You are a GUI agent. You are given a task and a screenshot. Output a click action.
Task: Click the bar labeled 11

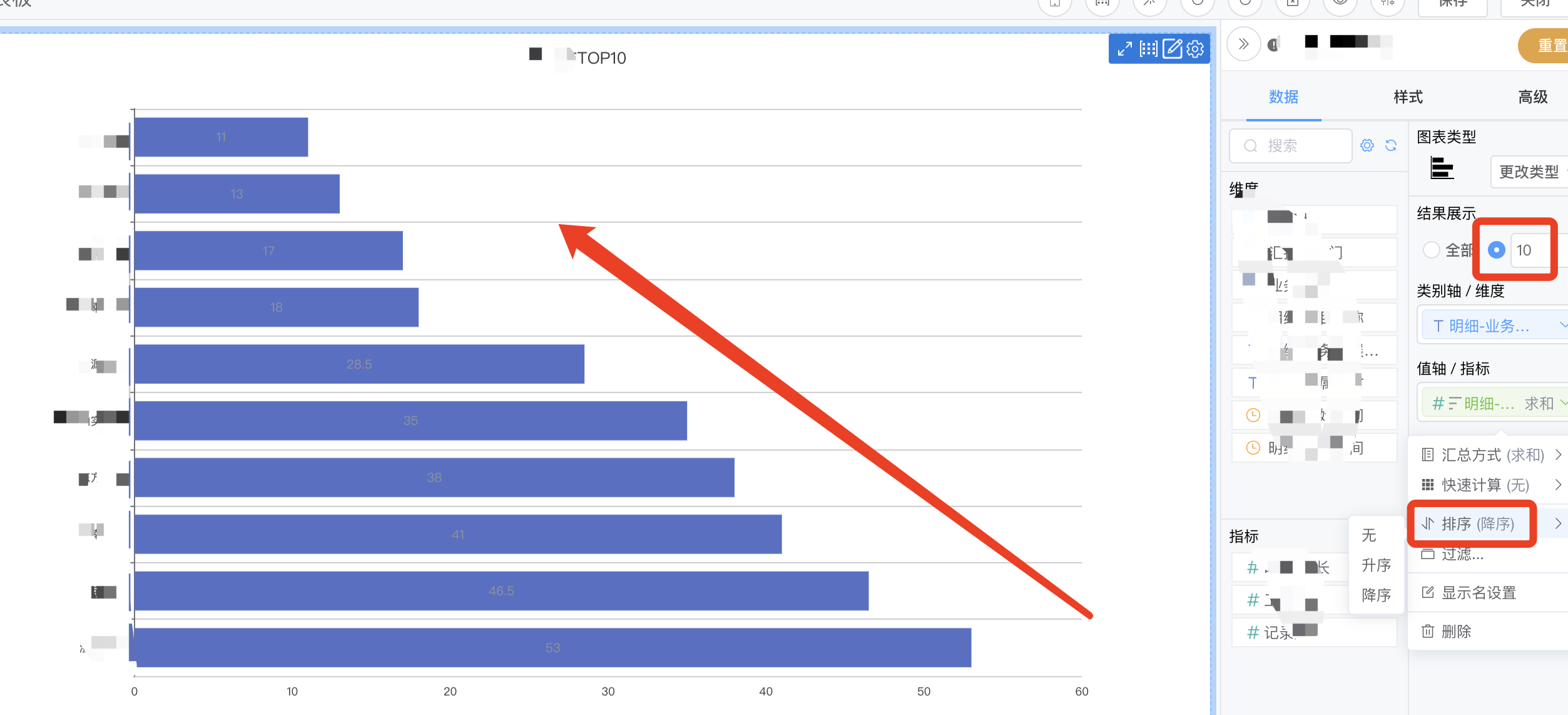pyautogui.click(x=221, y=136)
